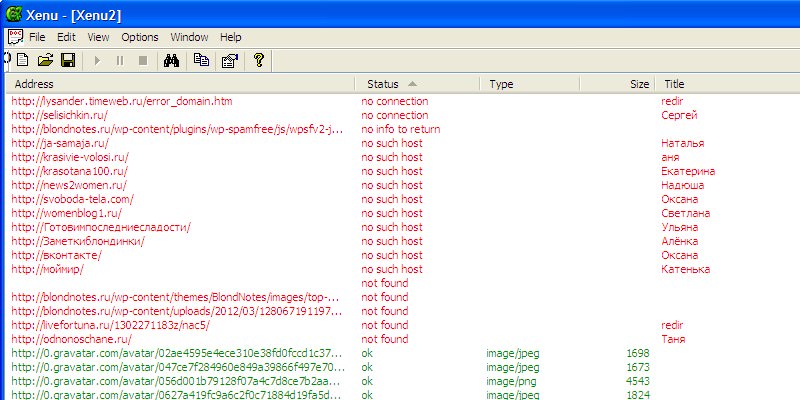Viewport: 800px width, 400px height.
Task: Click the Copy toolbar icon
Action: [x=201, y=60]
